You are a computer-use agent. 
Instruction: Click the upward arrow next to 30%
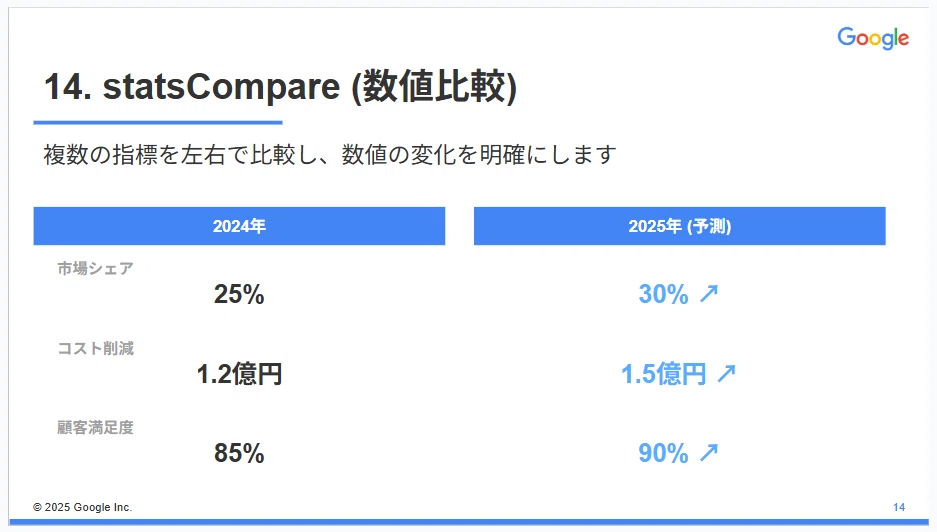coord(709,293)
